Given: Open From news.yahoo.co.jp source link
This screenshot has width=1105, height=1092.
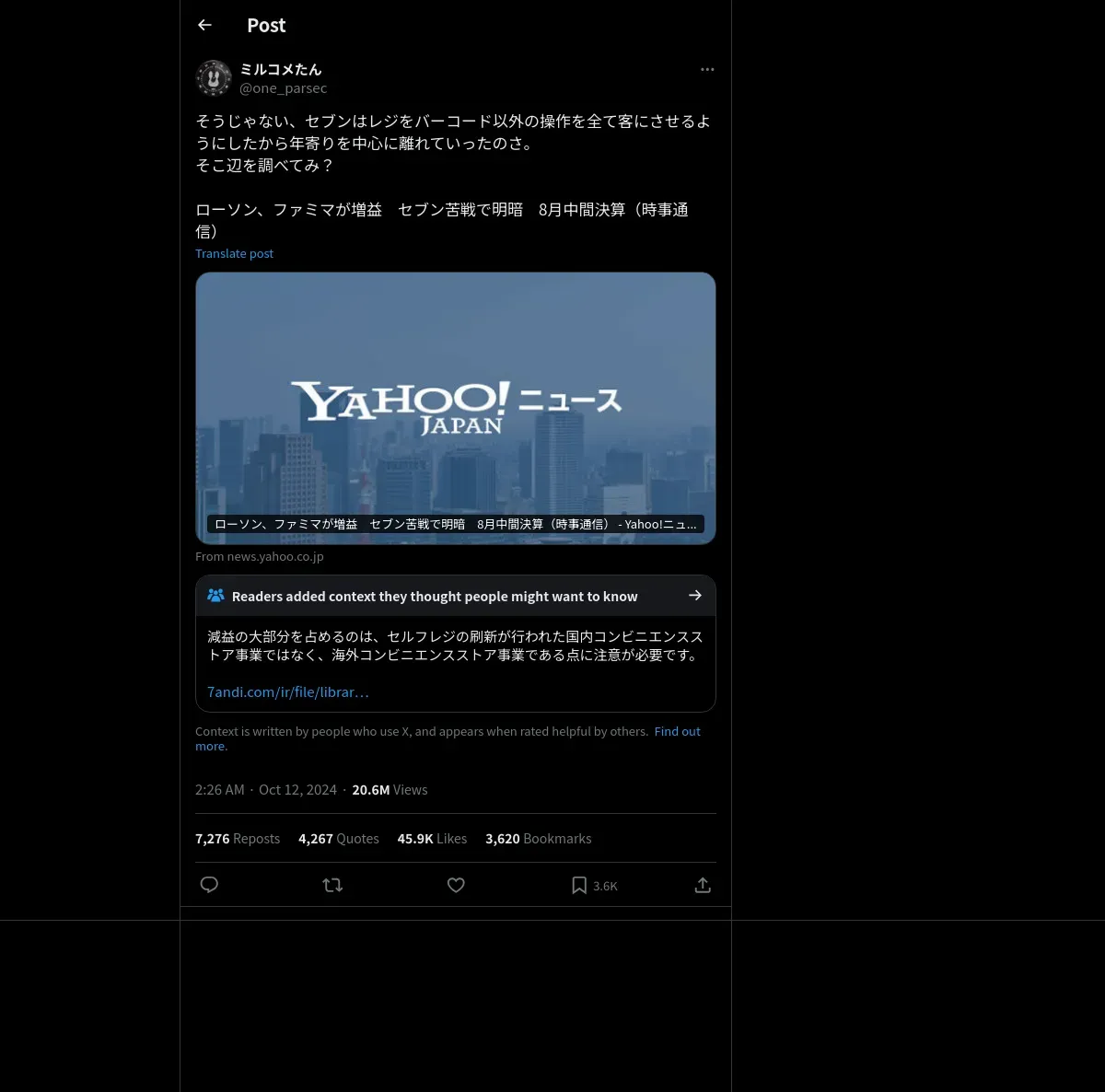Looking at the screenshot, I should (x=260, y=556).
